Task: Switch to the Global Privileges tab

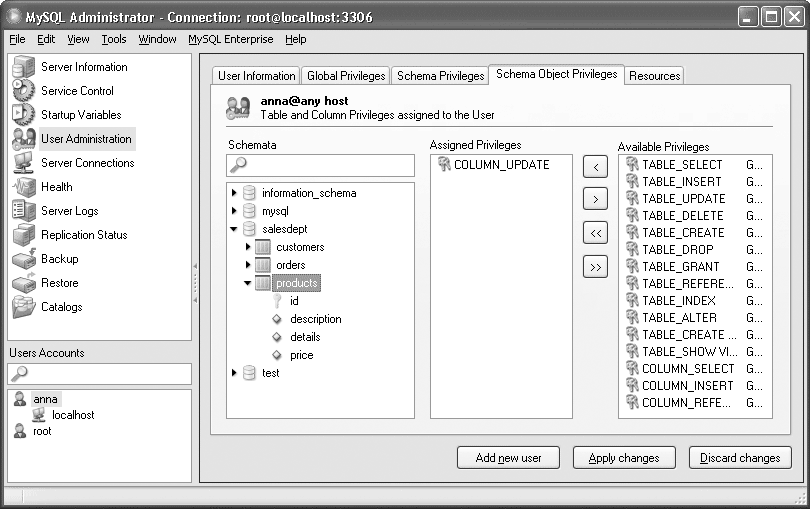Action: click(x=345, y=76)
